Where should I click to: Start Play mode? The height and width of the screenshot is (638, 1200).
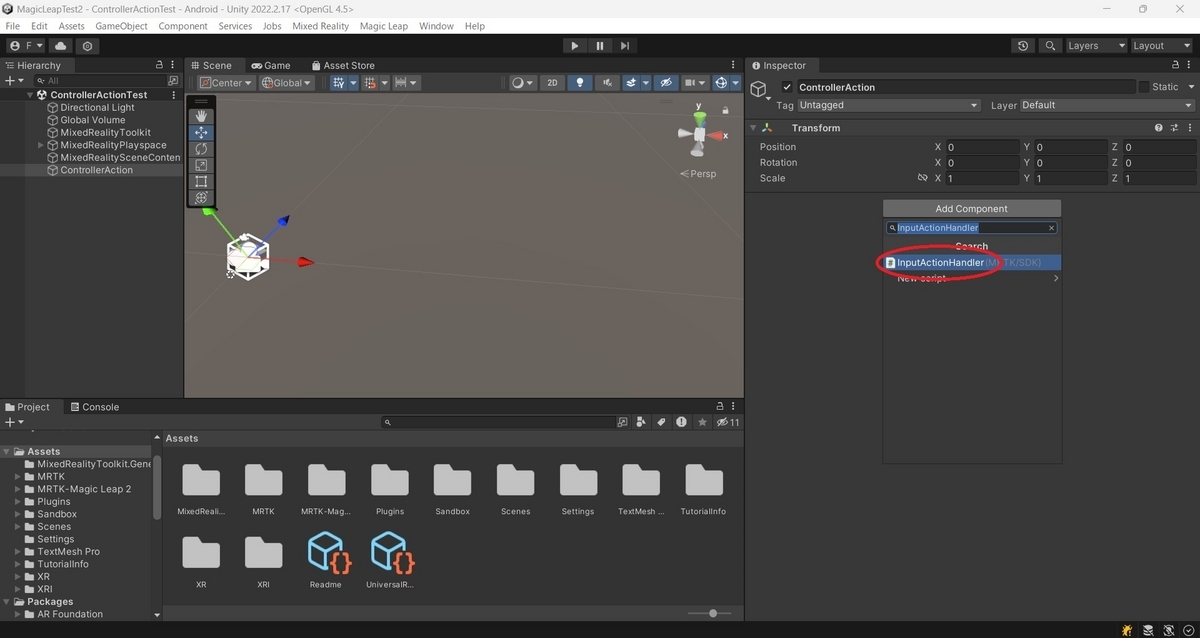click(x=574, y=46)
